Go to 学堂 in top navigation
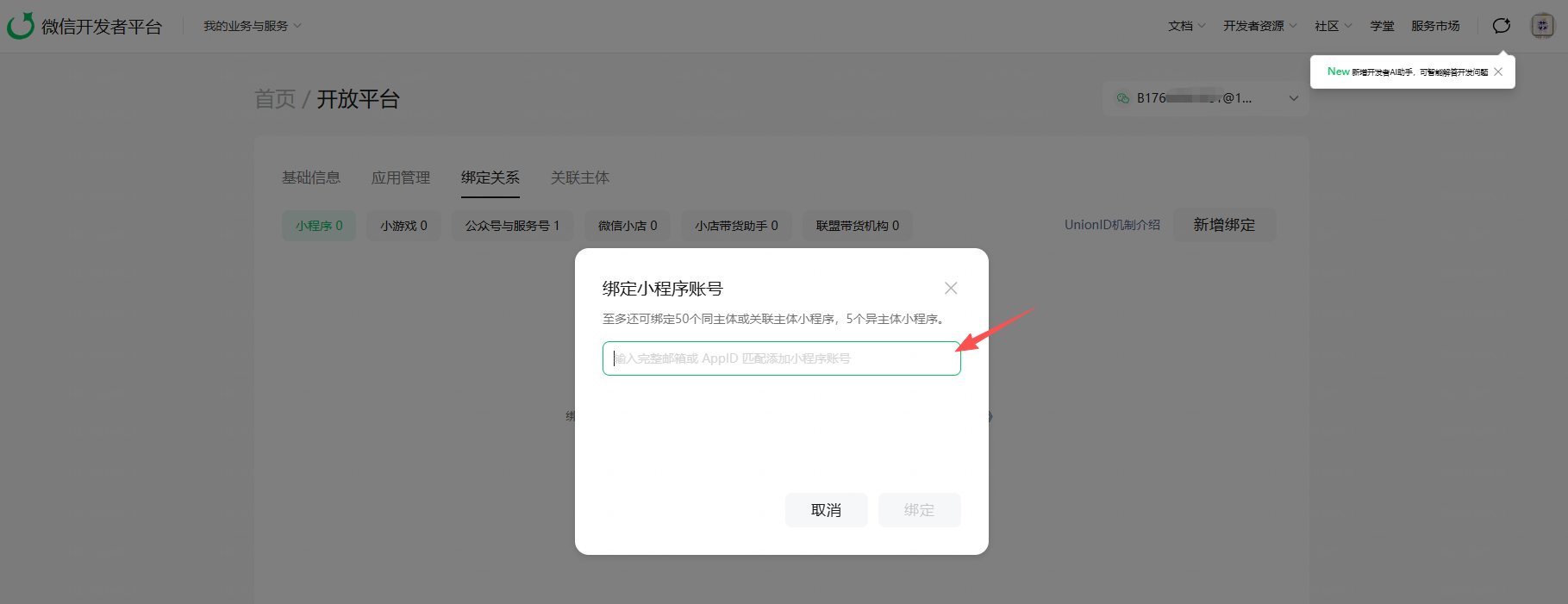 [1382, 26]
